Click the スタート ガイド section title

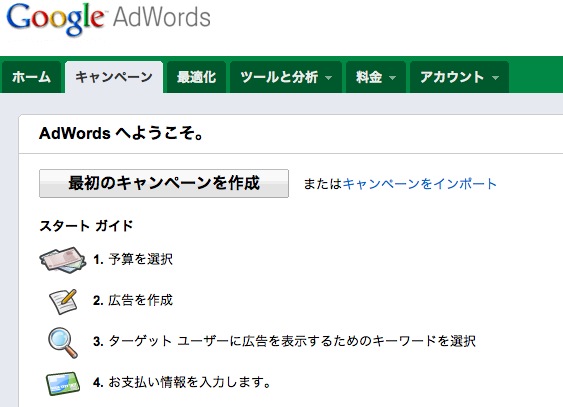point(86,226)
